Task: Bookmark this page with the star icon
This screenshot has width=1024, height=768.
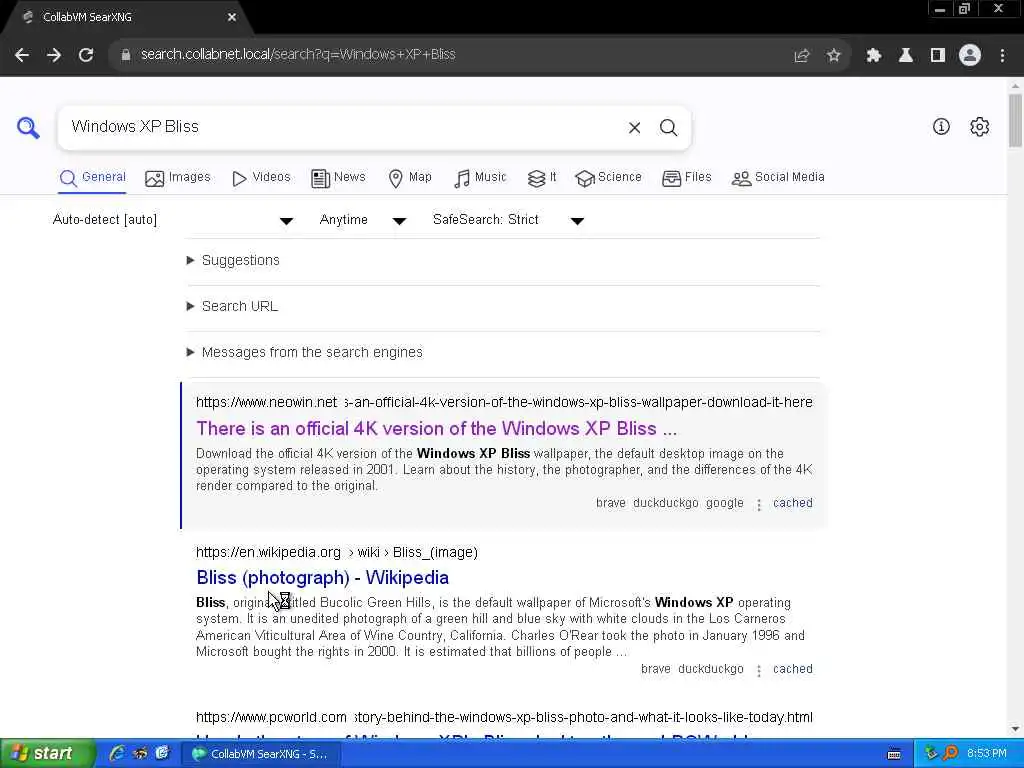Action: [x=833, y=56]
